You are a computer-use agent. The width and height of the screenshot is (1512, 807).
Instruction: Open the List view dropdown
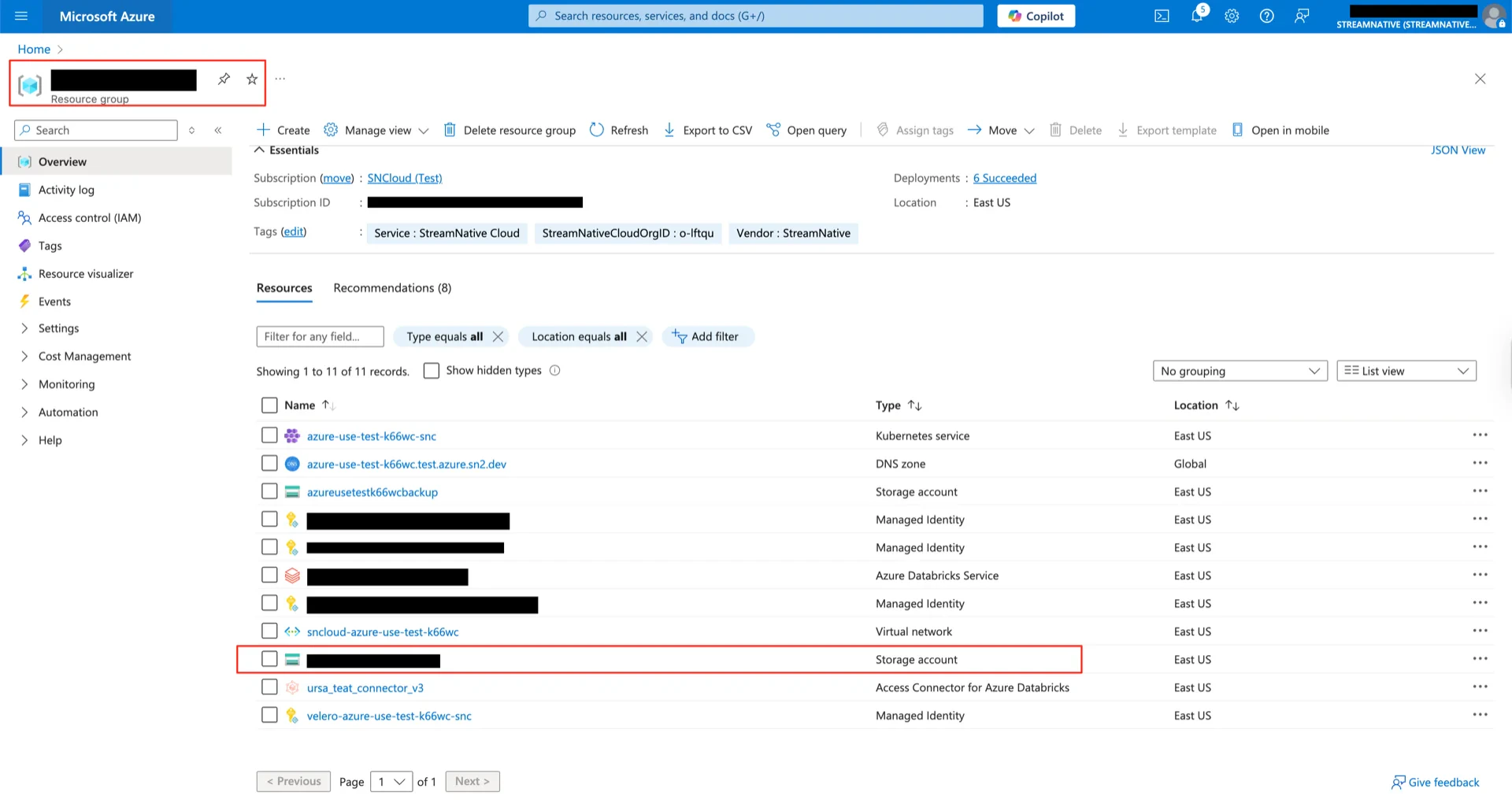click(1406, 371)
